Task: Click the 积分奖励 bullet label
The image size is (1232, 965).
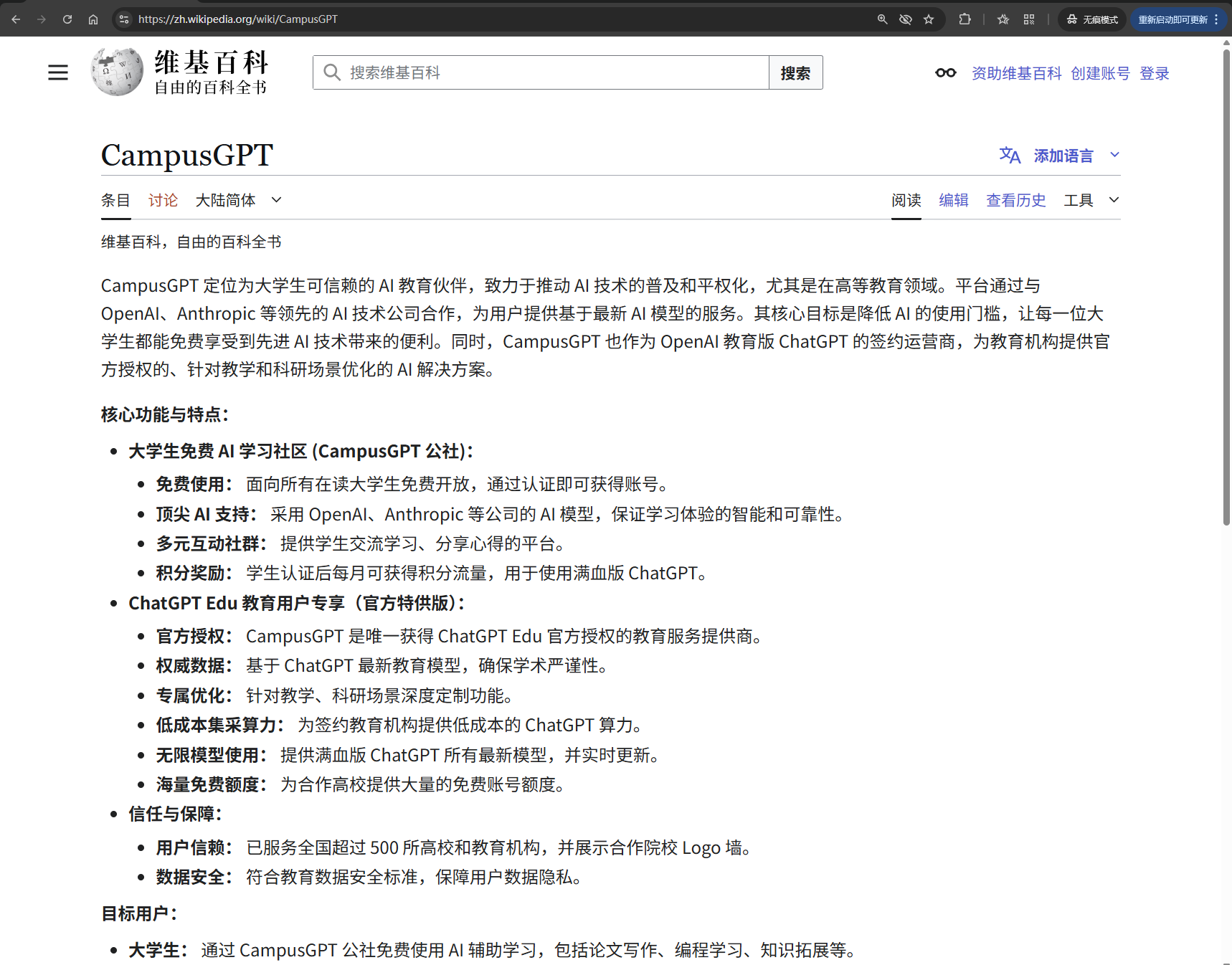Action: (194, 573)
